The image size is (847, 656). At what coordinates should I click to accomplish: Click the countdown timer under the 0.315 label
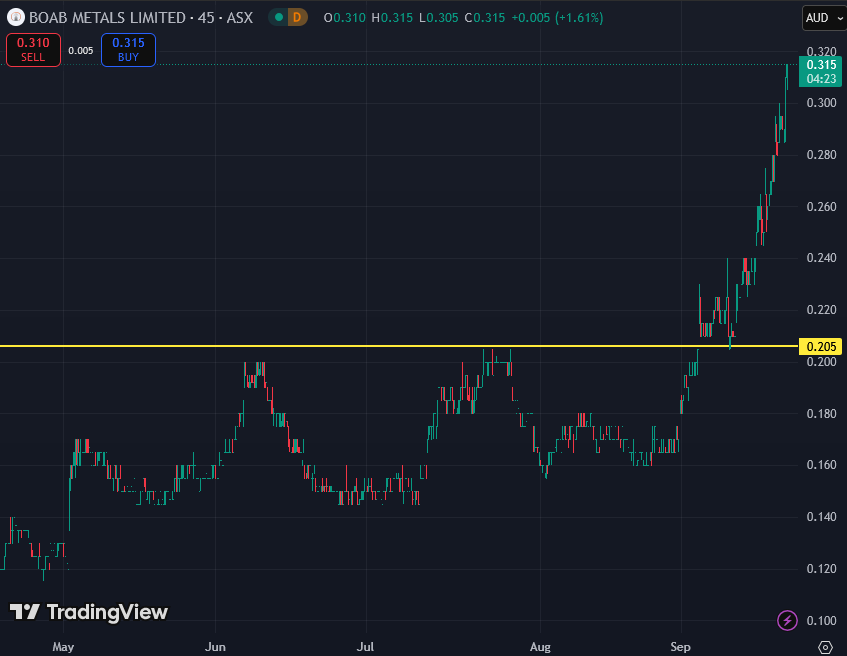point(820,78)
